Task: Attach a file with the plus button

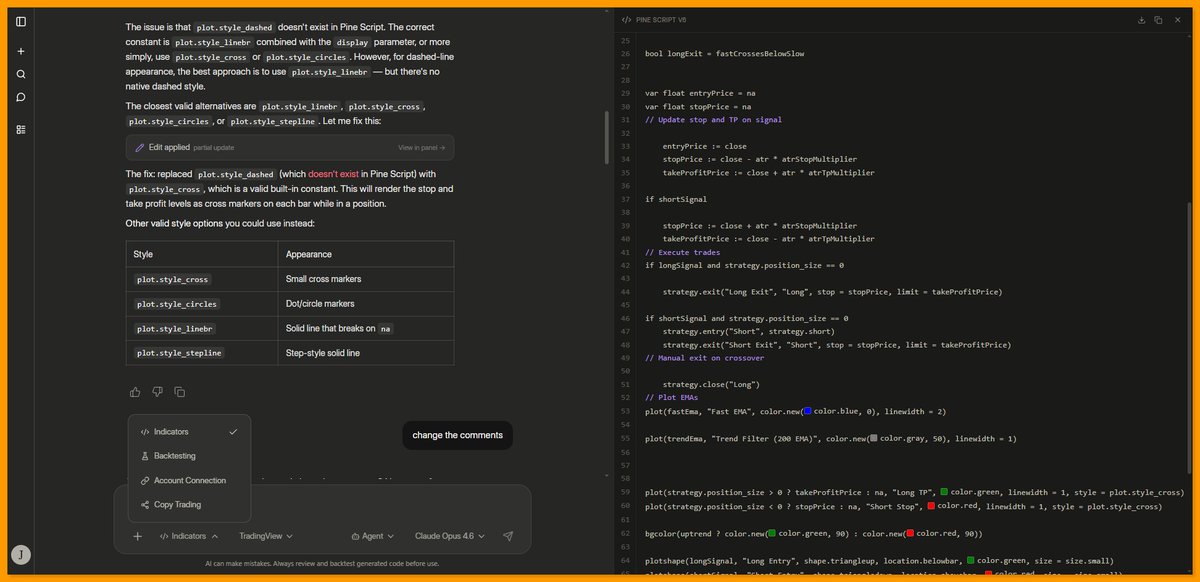Action: [x=137, y=536]
